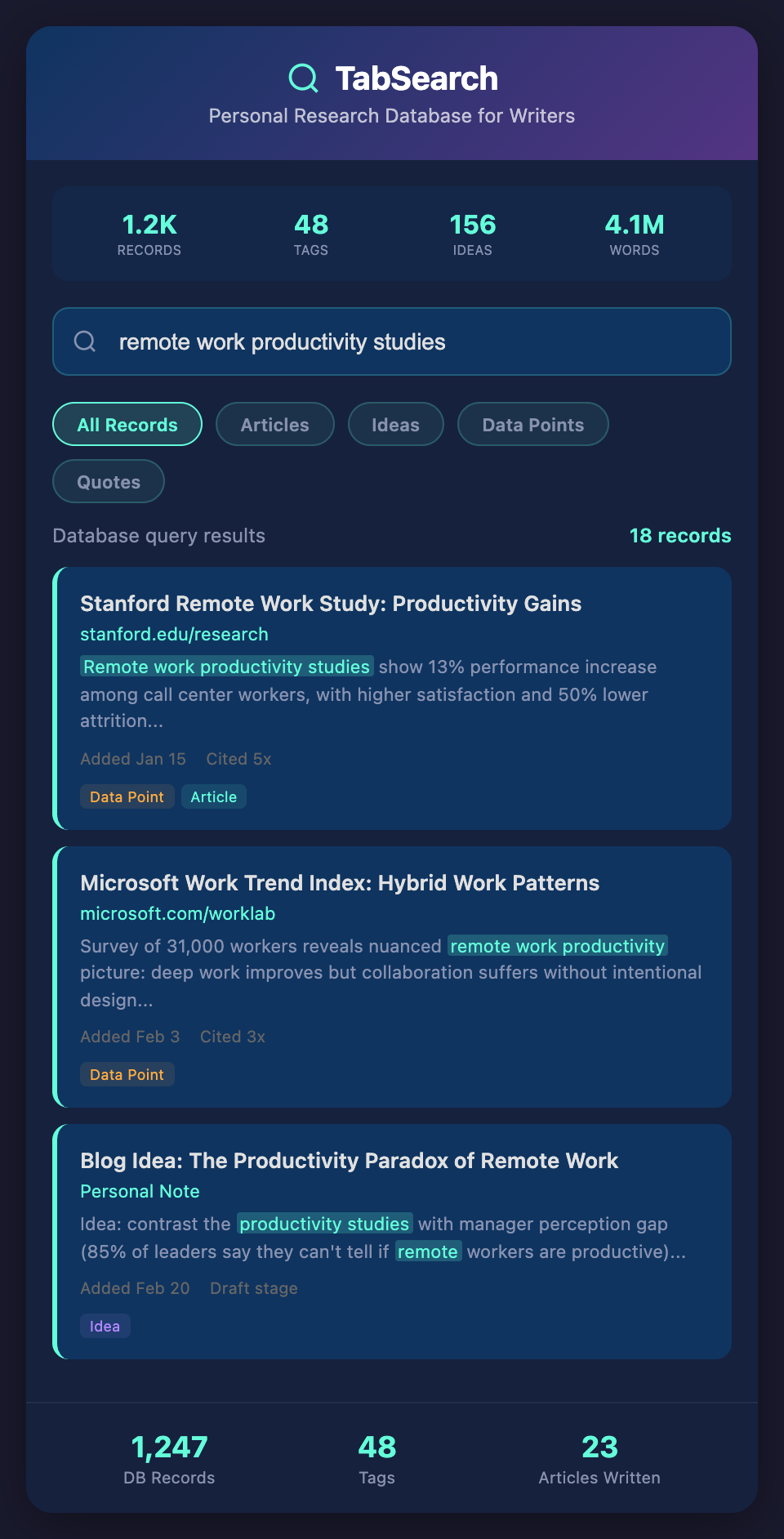Click the search query input field

(408, 341)
